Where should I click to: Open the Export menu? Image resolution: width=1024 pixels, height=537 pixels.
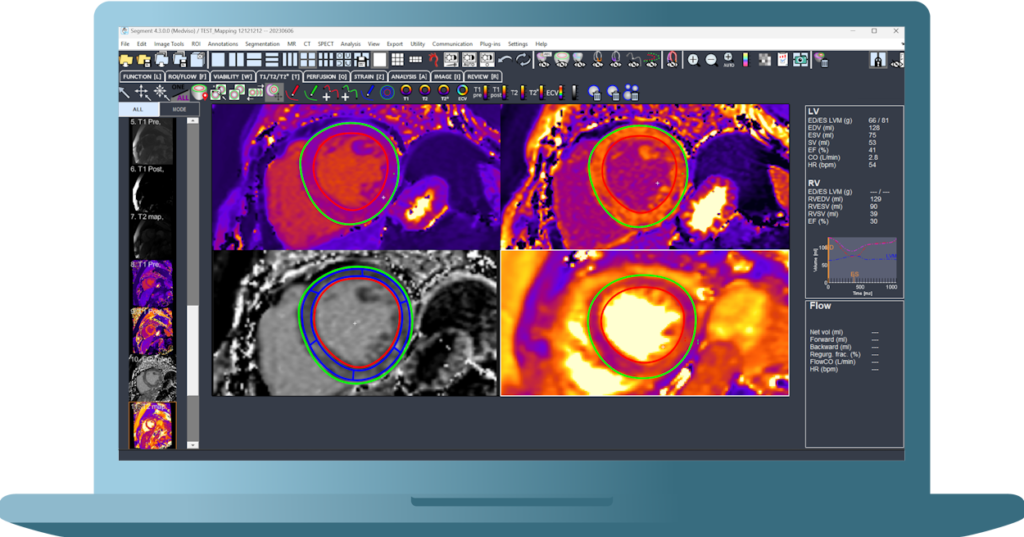(x=394, y=44)
